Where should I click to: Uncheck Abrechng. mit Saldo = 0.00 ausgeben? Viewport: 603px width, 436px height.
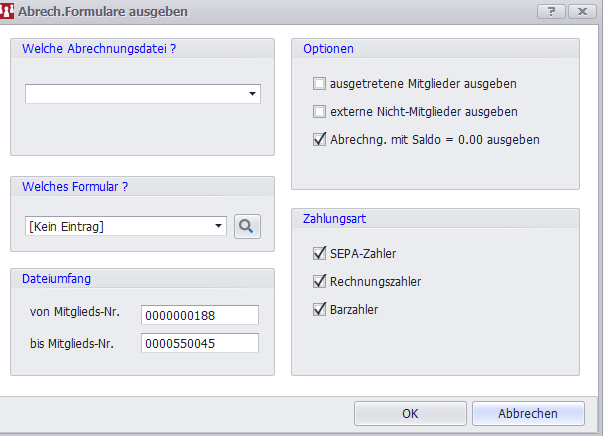point(320,139)
